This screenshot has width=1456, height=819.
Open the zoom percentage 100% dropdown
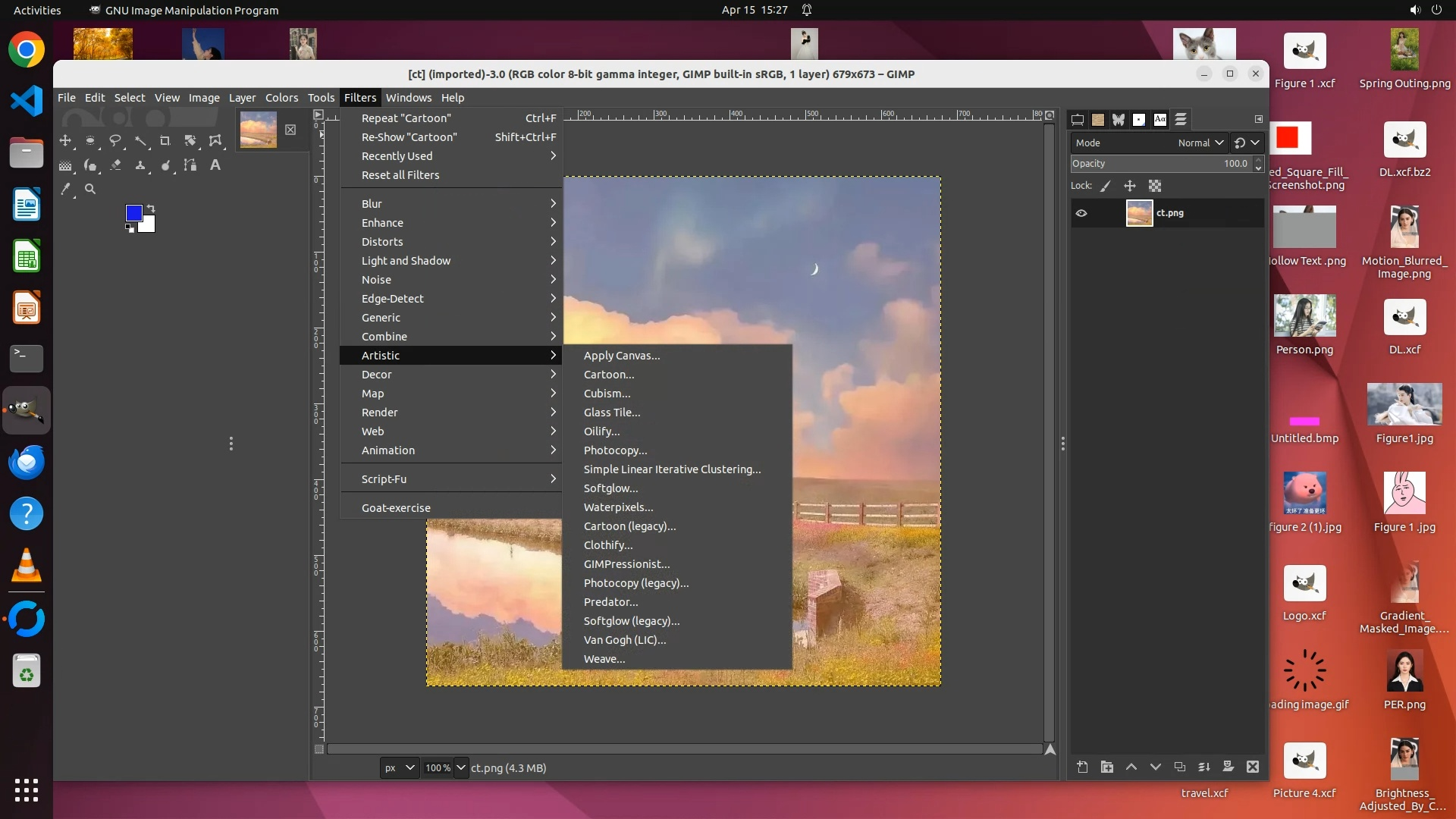[x=460, y=768]
